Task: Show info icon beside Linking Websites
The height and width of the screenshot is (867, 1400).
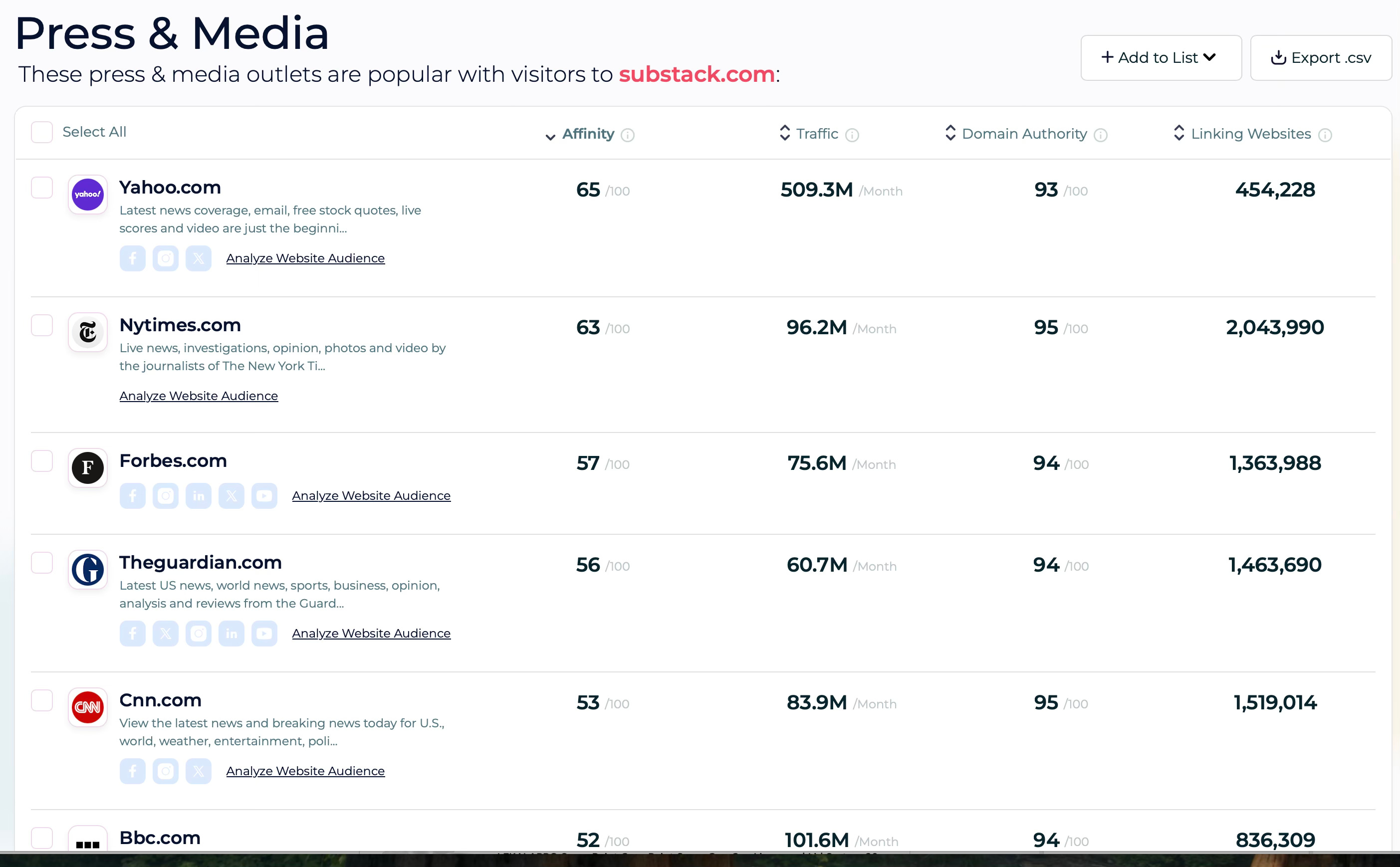Action: pos(1325,135)
